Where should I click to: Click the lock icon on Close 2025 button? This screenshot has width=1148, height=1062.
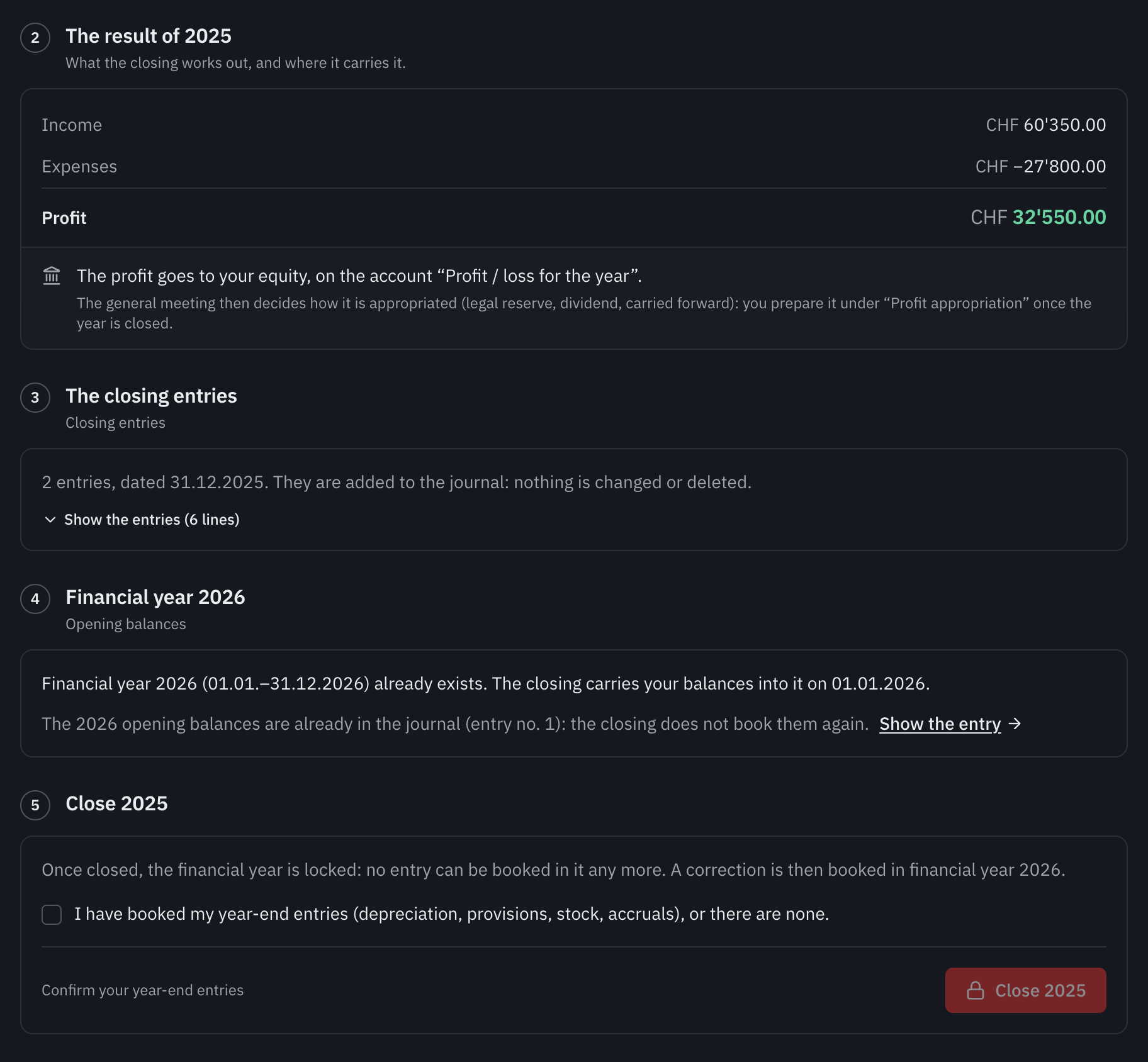[976, 990]
